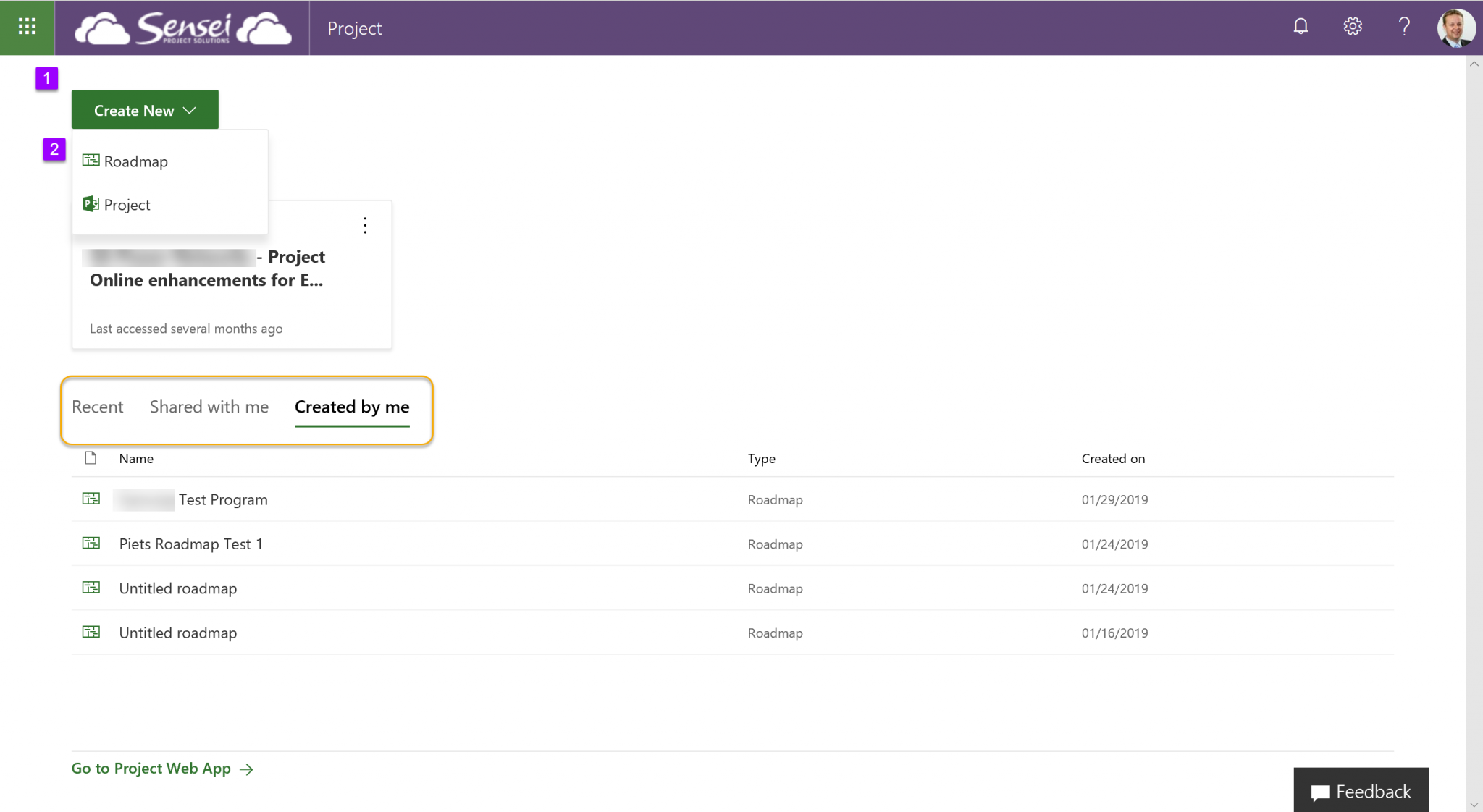Select Roadmap from the Create New menu
The height and width of the screenshot is (812, 1483).
coord(136,161)
